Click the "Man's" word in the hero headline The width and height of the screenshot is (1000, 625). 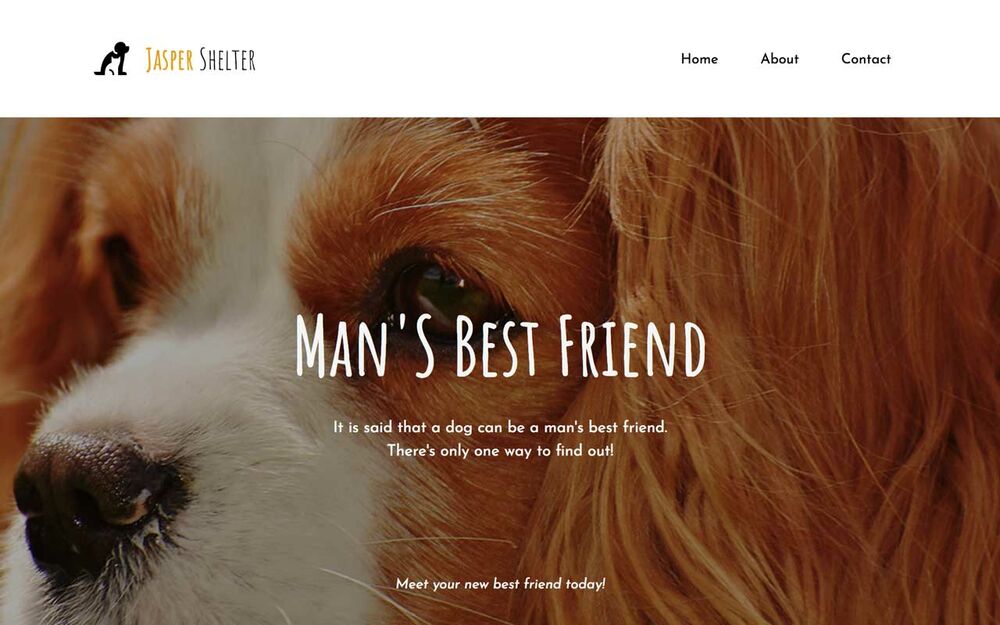[365, 346]
